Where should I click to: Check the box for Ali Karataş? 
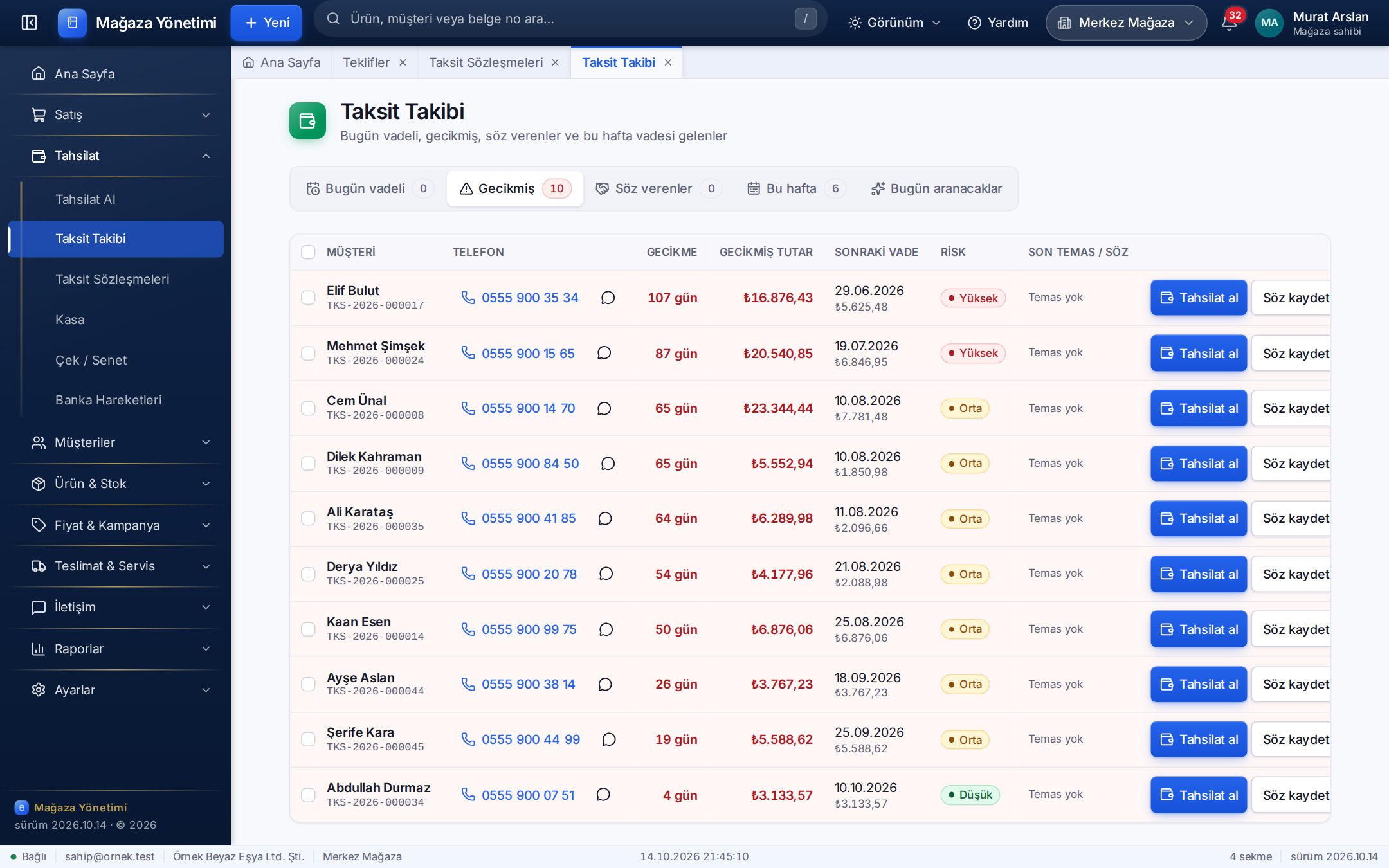click(308, 518)
